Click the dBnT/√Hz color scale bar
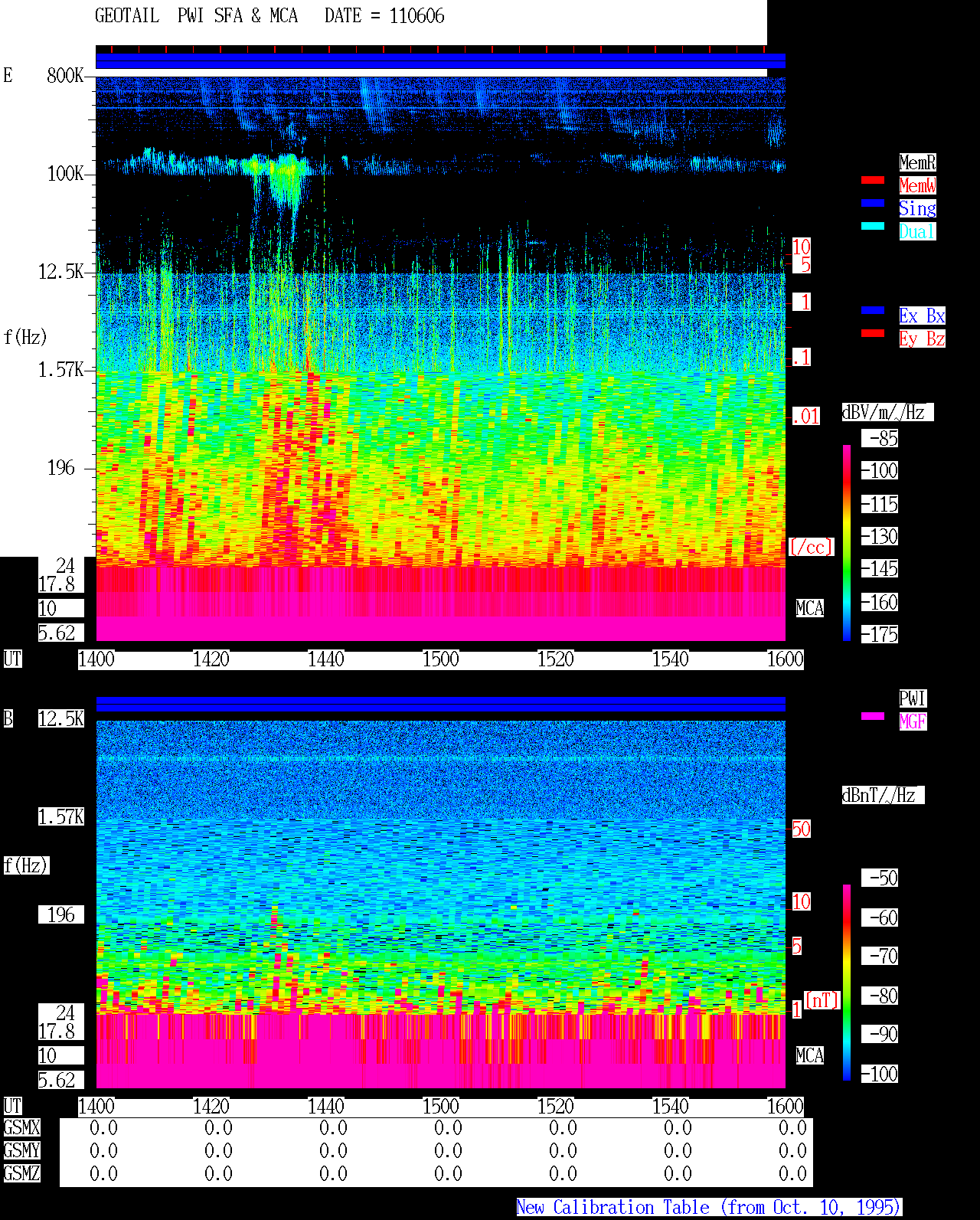980x1220 pixels. 847,983
